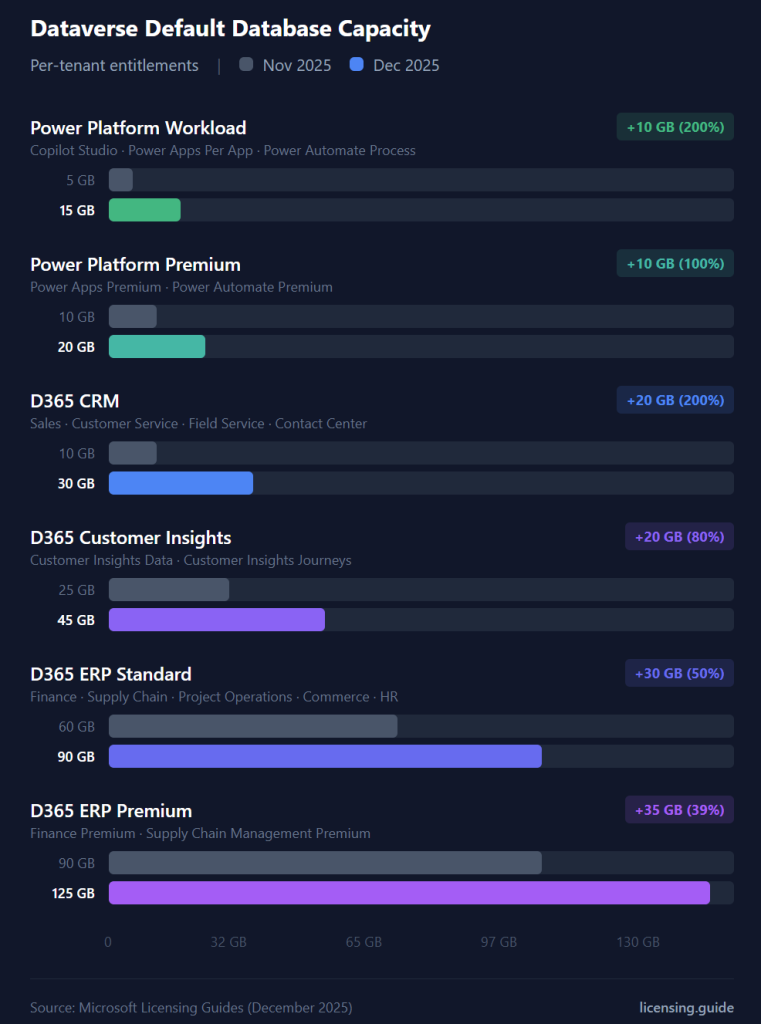Image resolution: width=761 pixels, height=1024 pixels.
Task: Click the green 15 GB bar
Action: point(145,210)
